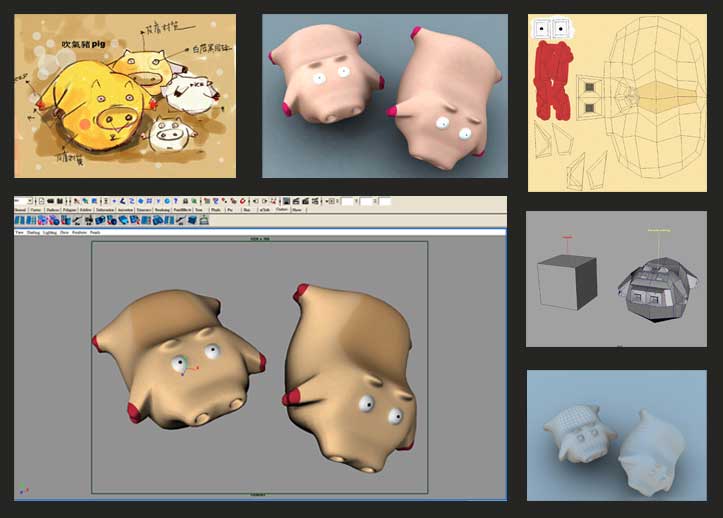This screenshot has width=723, height=518.
Task: Open the Panels menu in viewport panel
Action: pos(95,232)
